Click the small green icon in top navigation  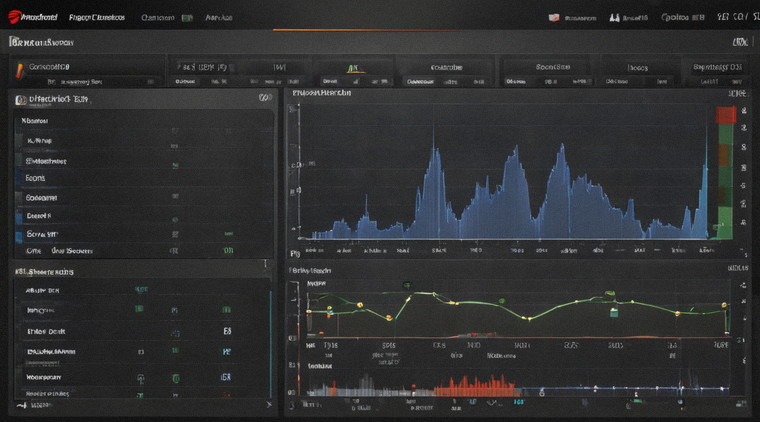187,18
